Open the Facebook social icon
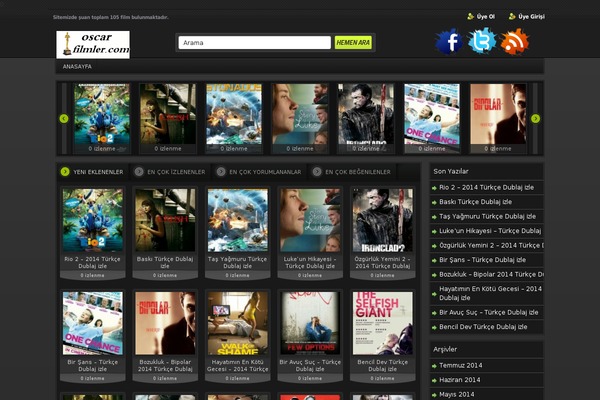Screen dimensions: 600x400 (449, 41)
